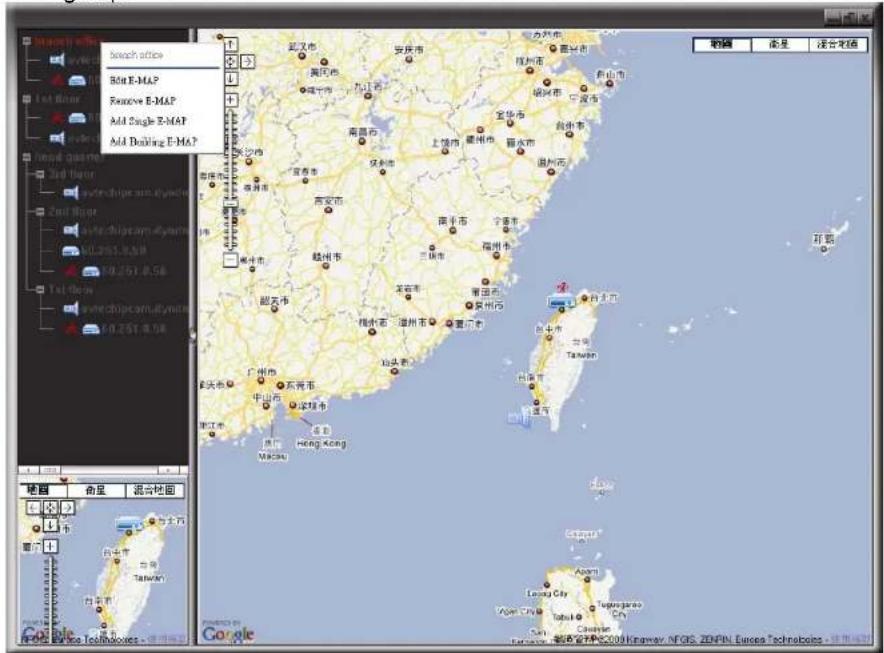Image resolution: width=884 pixels, height=653 pixels.
Task: Pan the mini map right
Action: click(x=67, y=508)
